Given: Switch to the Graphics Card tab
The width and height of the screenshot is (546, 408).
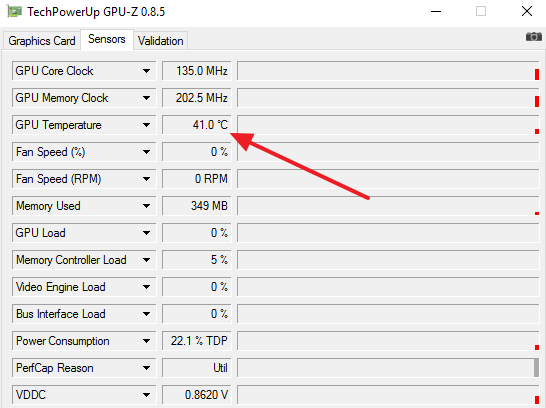Looking at the screenshot, I should click(x=42, y=41).
